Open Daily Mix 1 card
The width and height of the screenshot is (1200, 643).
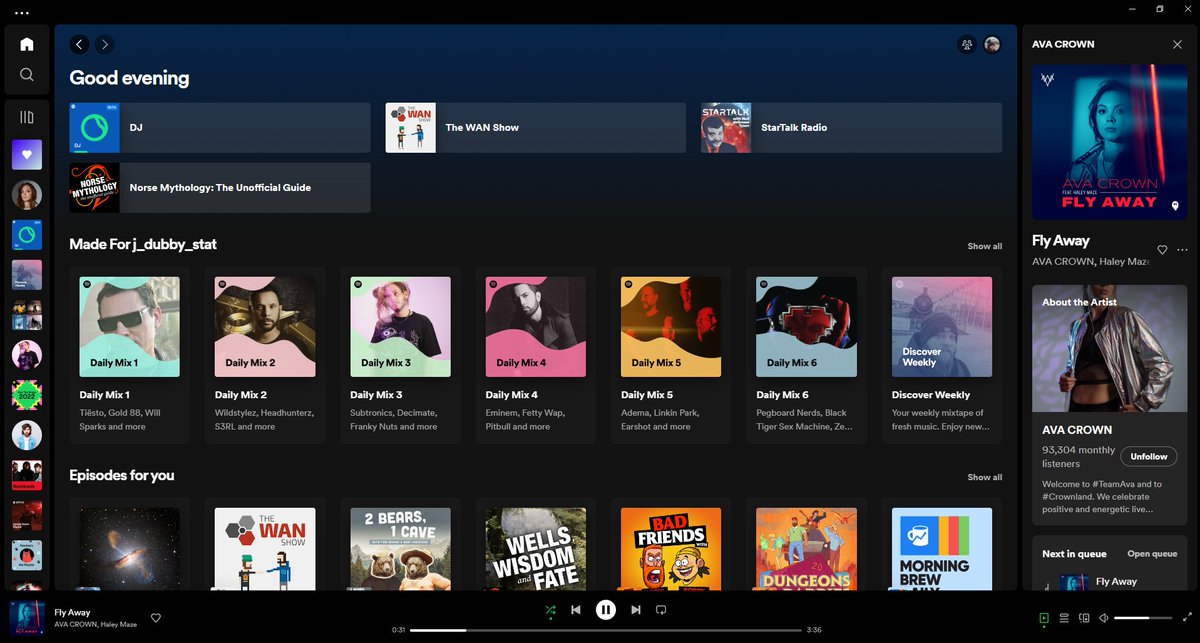click(x=130, y=355)
